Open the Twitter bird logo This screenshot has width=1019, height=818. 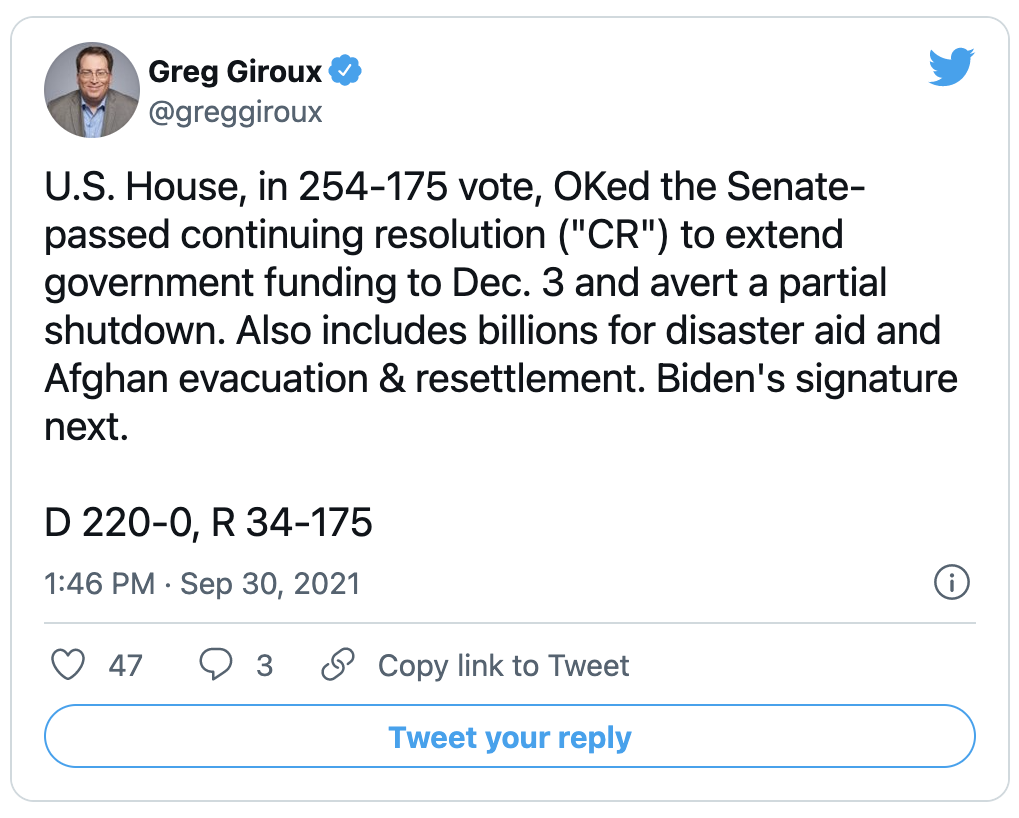pyautogui.click(x=951, y=67)
